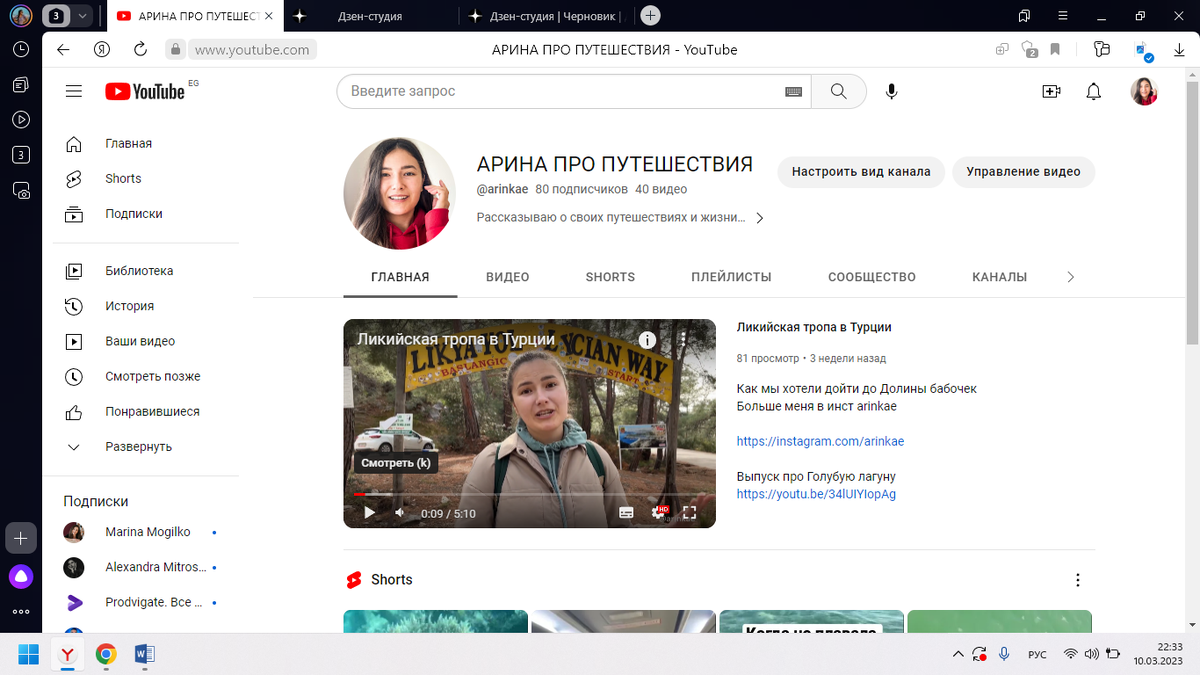
Task: Open the tab group dropdown arrow
Action: (82, 15)
